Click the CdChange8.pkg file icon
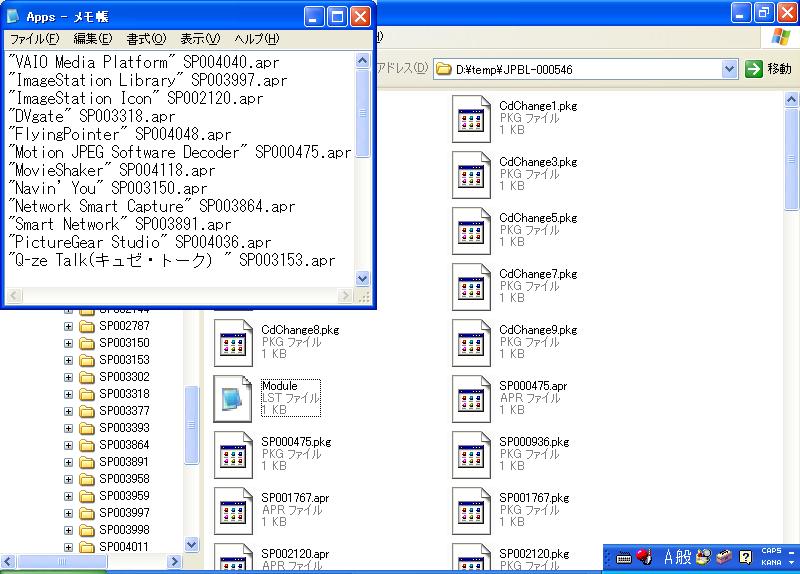800x574 pixels. 233,343
